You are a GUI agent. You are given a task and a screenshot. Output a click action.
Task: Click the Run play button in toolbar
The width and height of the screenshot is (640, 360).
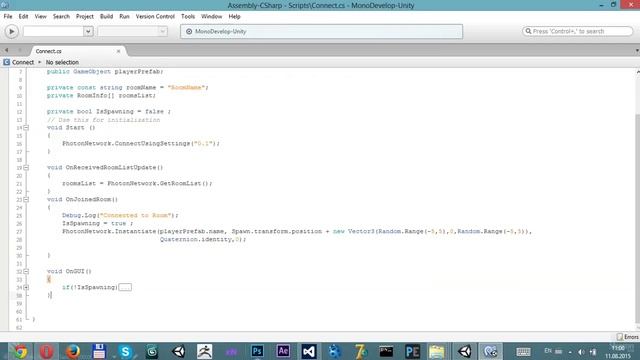click(x=11, y=31)
